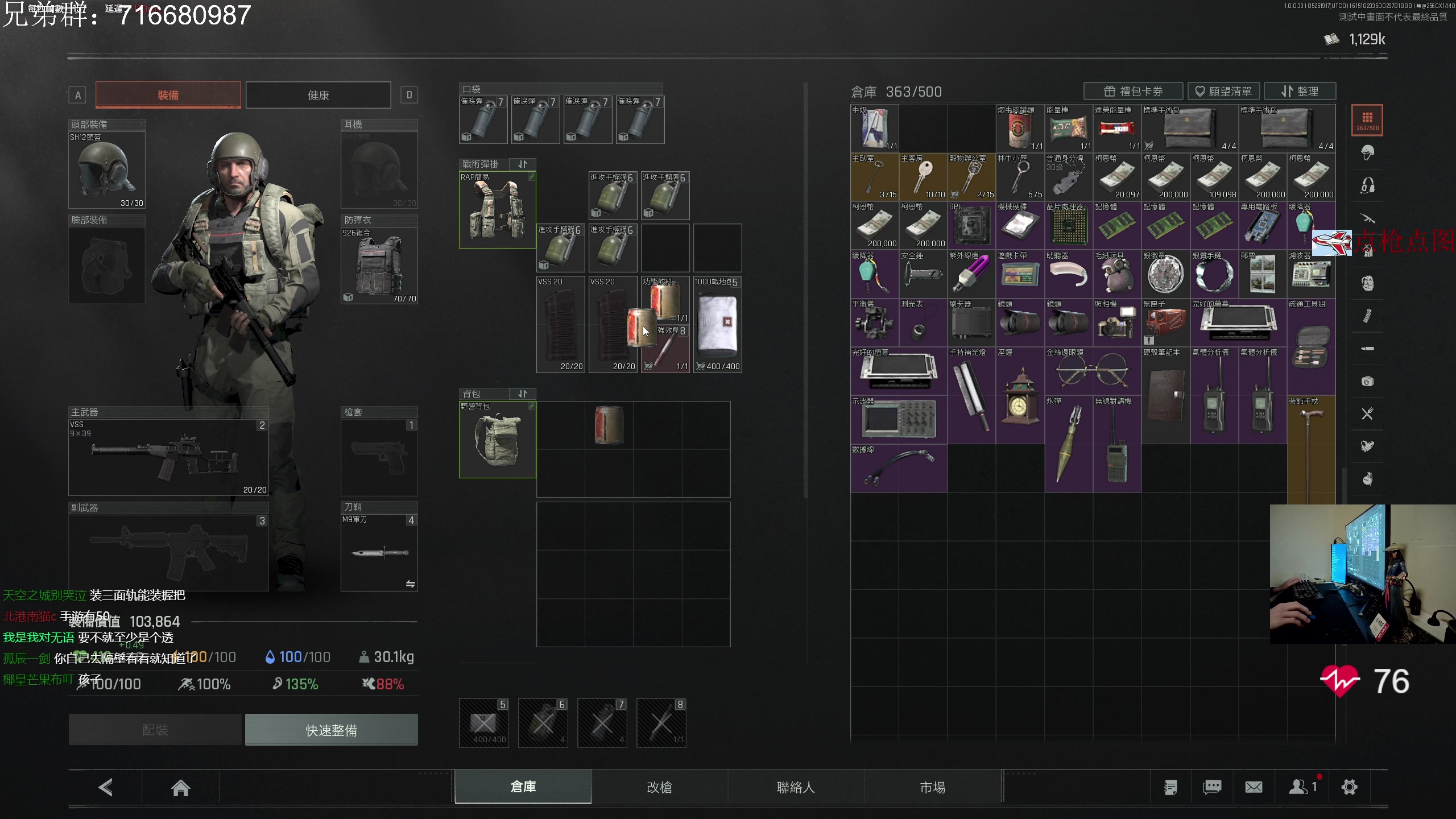Sort the 戰術彈掛 chest rig contents

[523, 164]
